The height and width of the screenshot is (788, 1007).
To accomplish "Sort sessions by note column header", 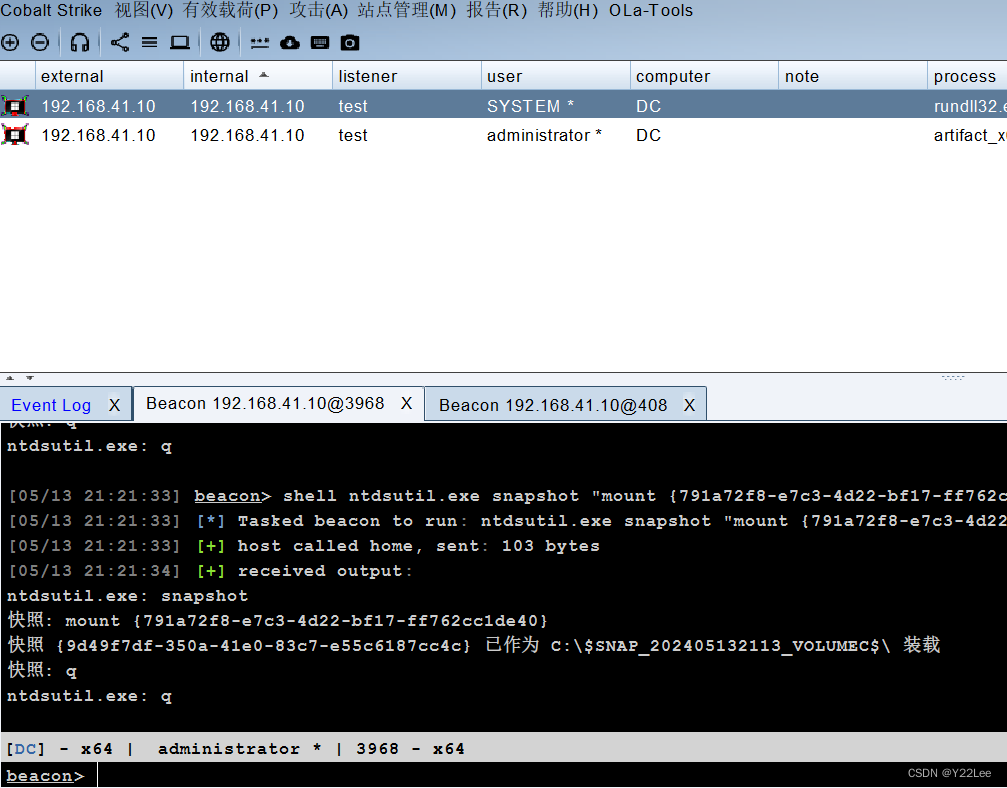I will click(853, 76).
